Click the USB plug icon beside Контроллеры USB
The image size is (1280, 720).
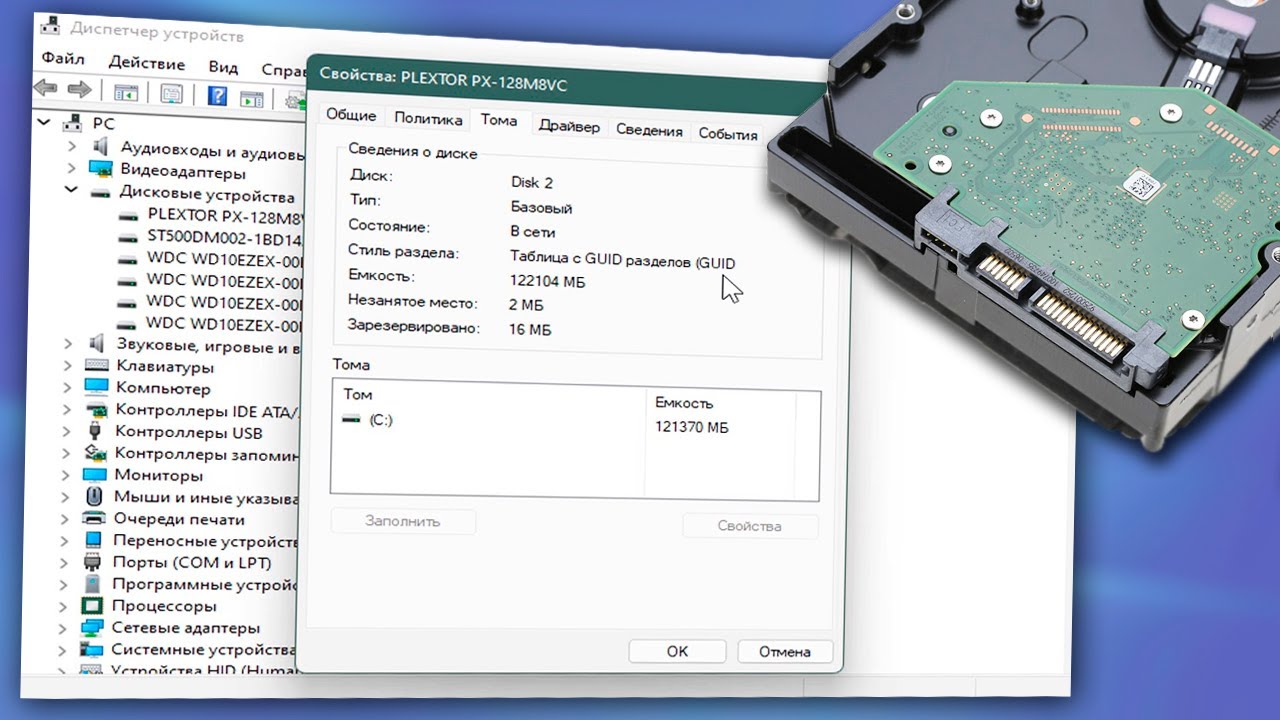point(95,432)
